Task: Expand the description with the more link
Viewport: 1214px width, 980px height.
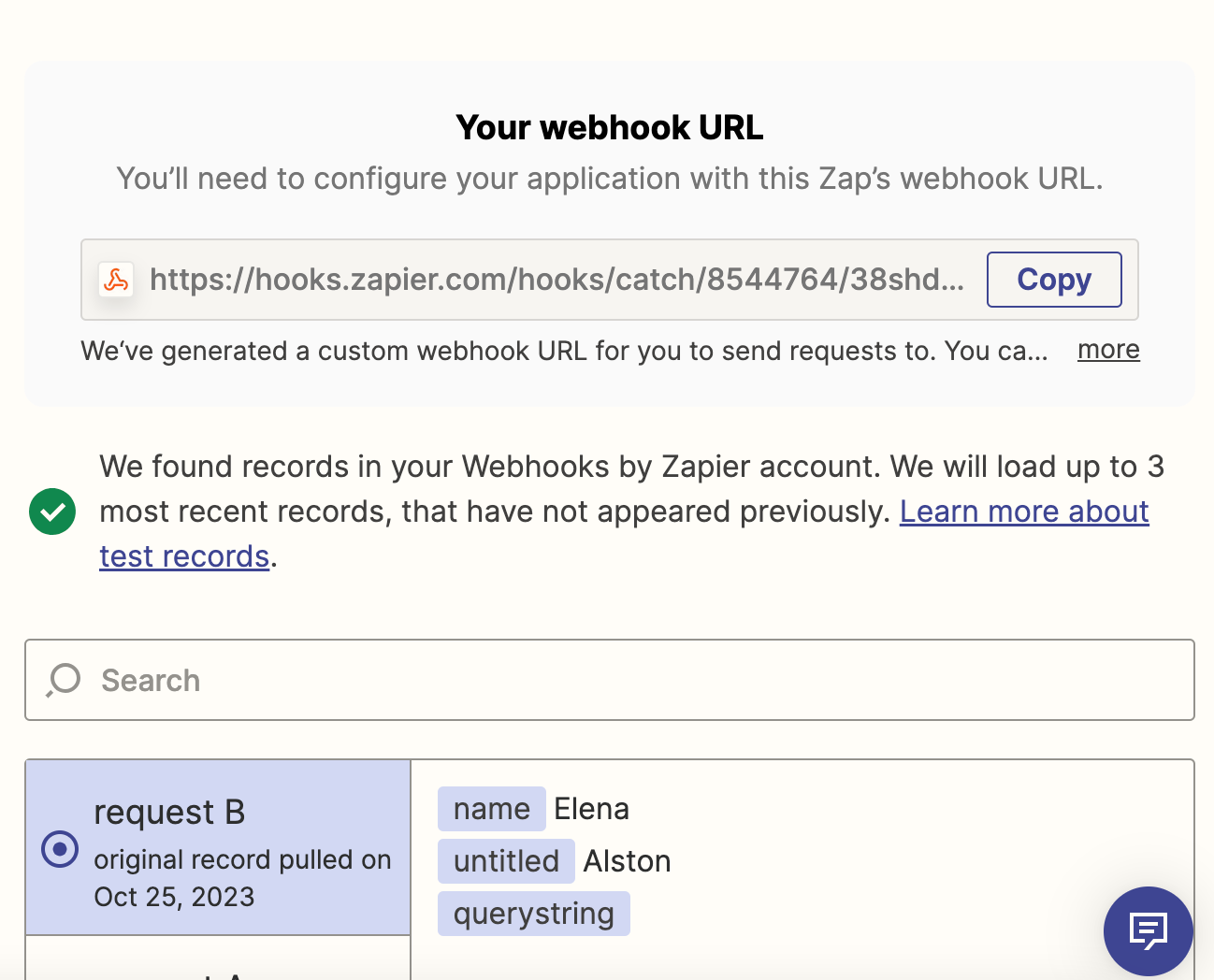Action: click(1108, 350)
